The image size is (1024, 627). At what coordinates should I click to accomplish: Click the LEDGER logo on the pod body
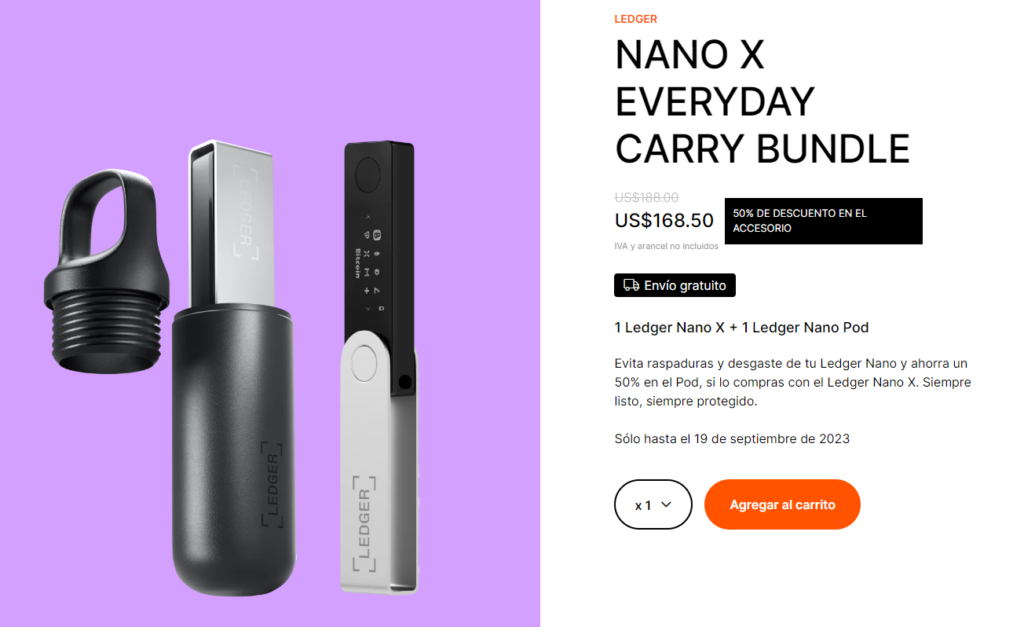coord(272,484)
